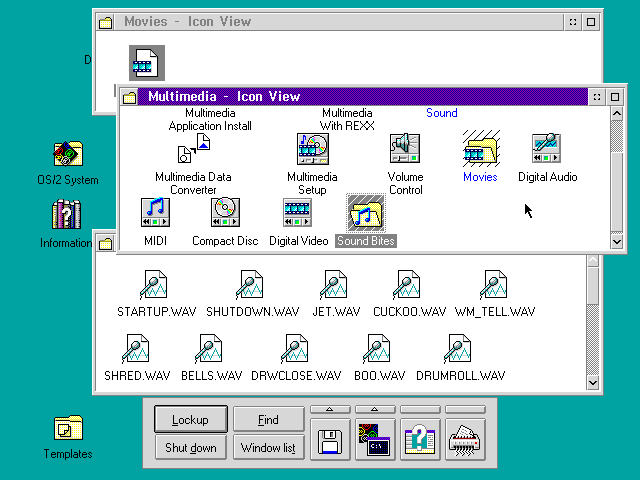
Task: Select the DRUMROLL.WAV file icon
Action: 458,349
